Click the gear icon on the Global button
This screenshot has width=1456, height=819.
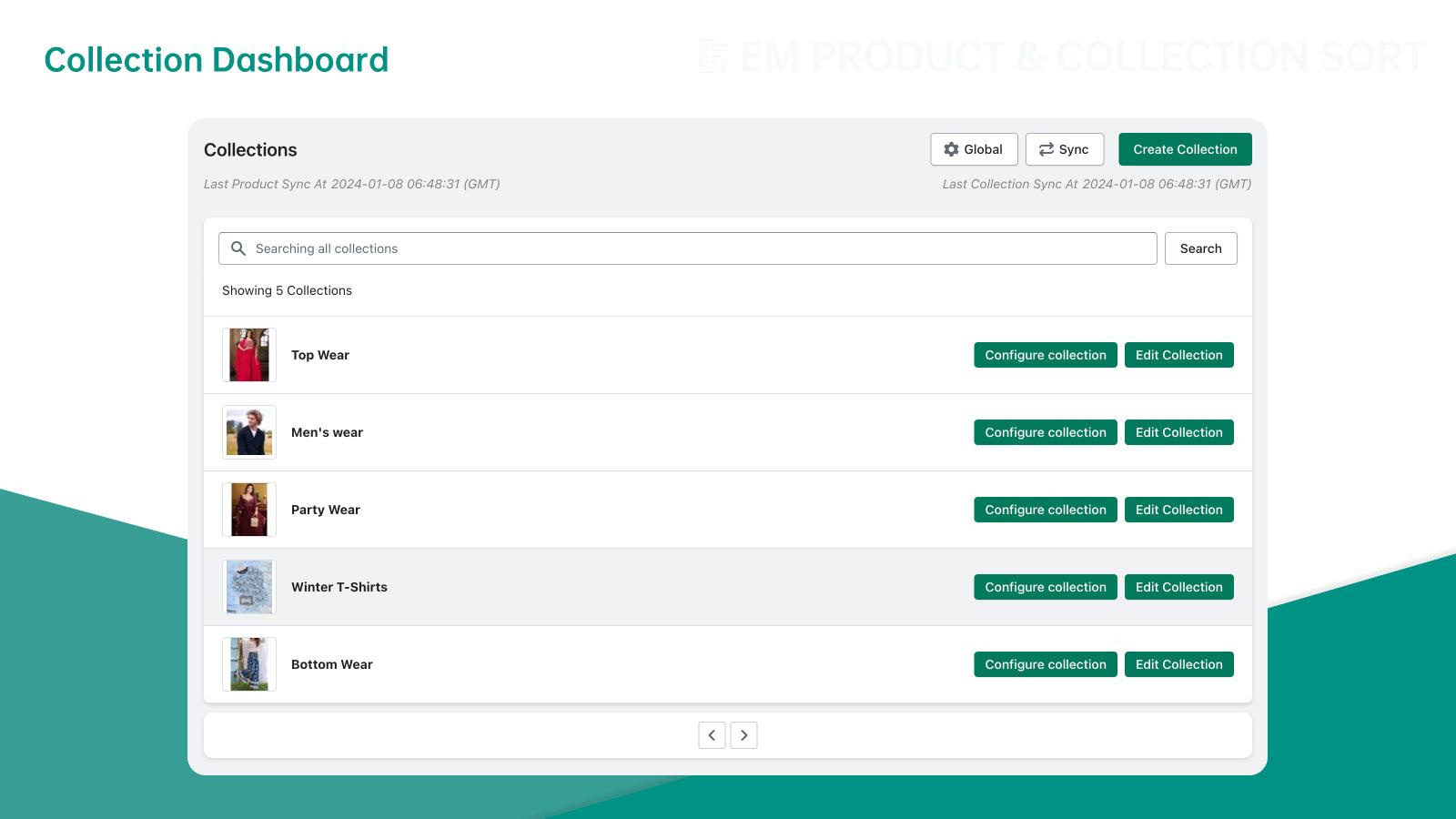click(x=952, y=149)
